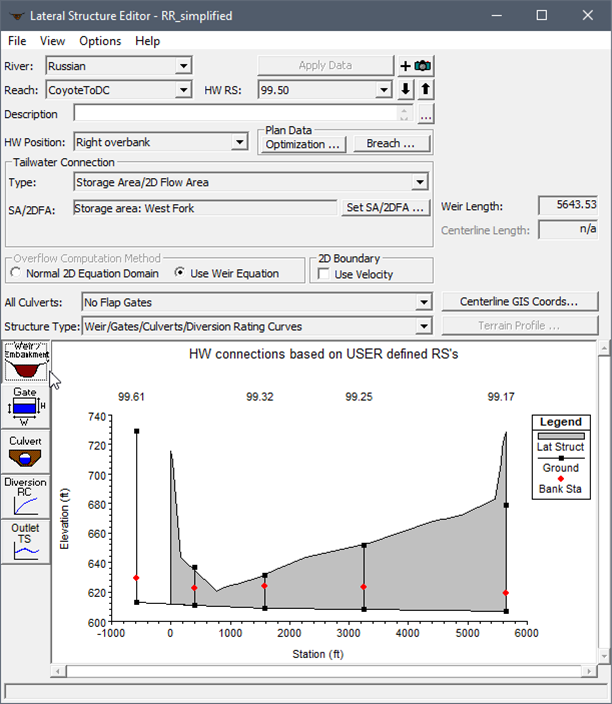The width and height of the screenshot is (612, 704).
Task: Click the 99.61 cross section label
Action: click(x=131, y=397)
